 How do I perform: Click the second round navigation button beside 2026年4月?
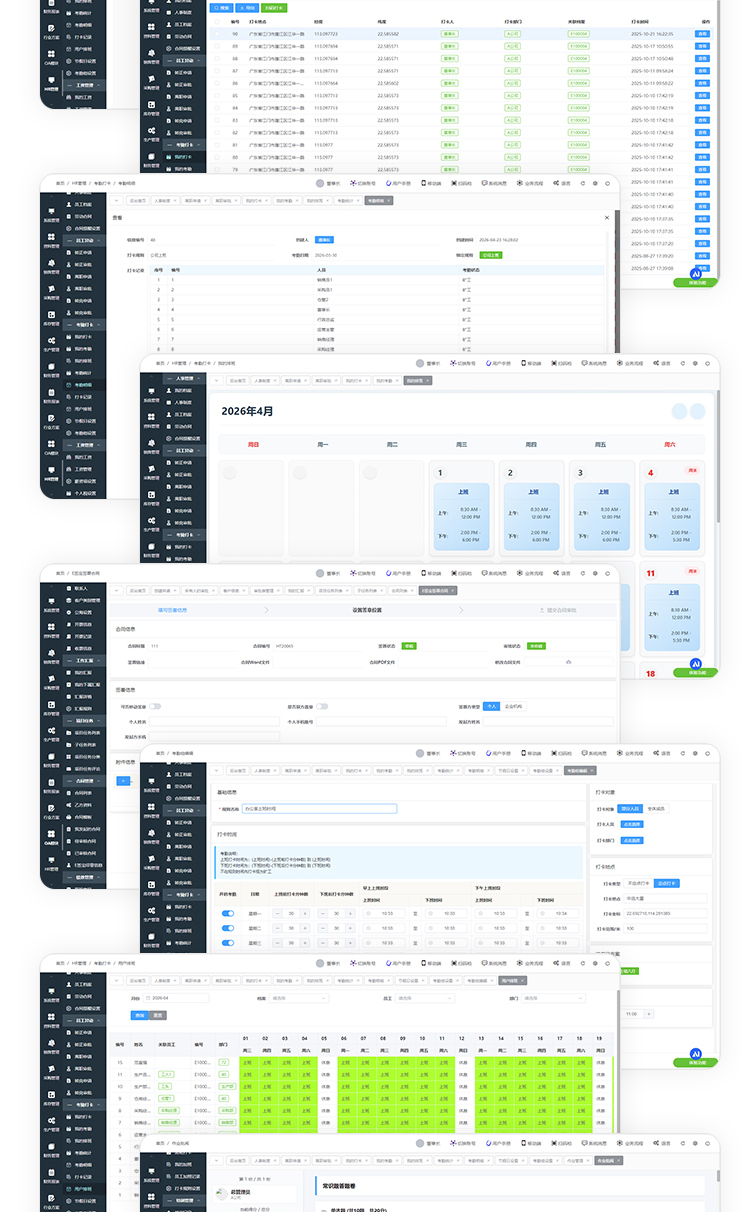[x=697, y=411]
